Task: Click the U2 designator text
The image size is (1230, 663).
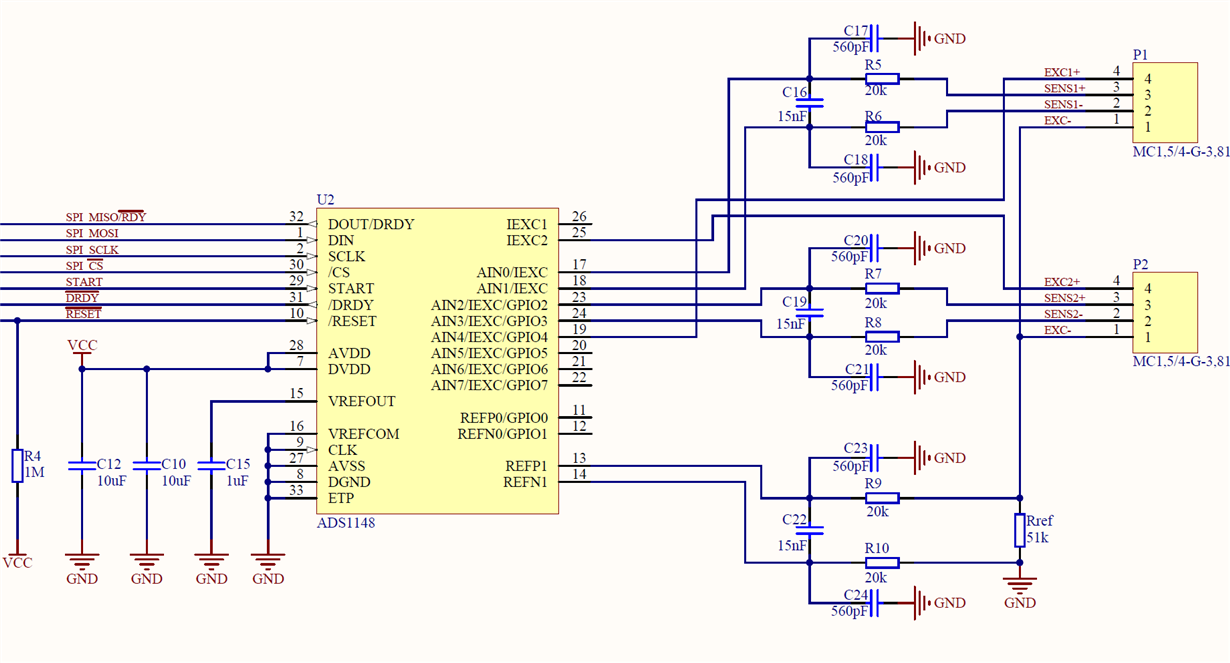Action: click(x=325, y=200)
